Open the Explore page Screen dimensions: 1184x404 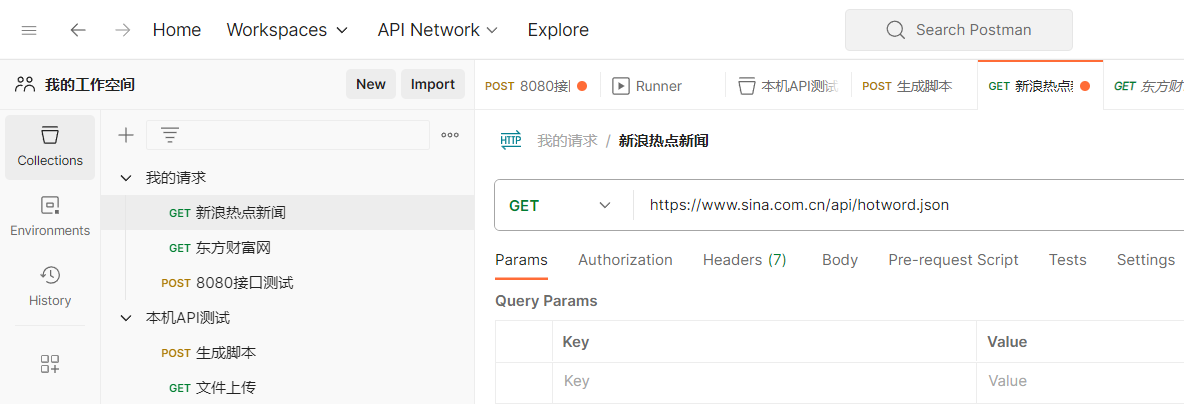(558, 30)
